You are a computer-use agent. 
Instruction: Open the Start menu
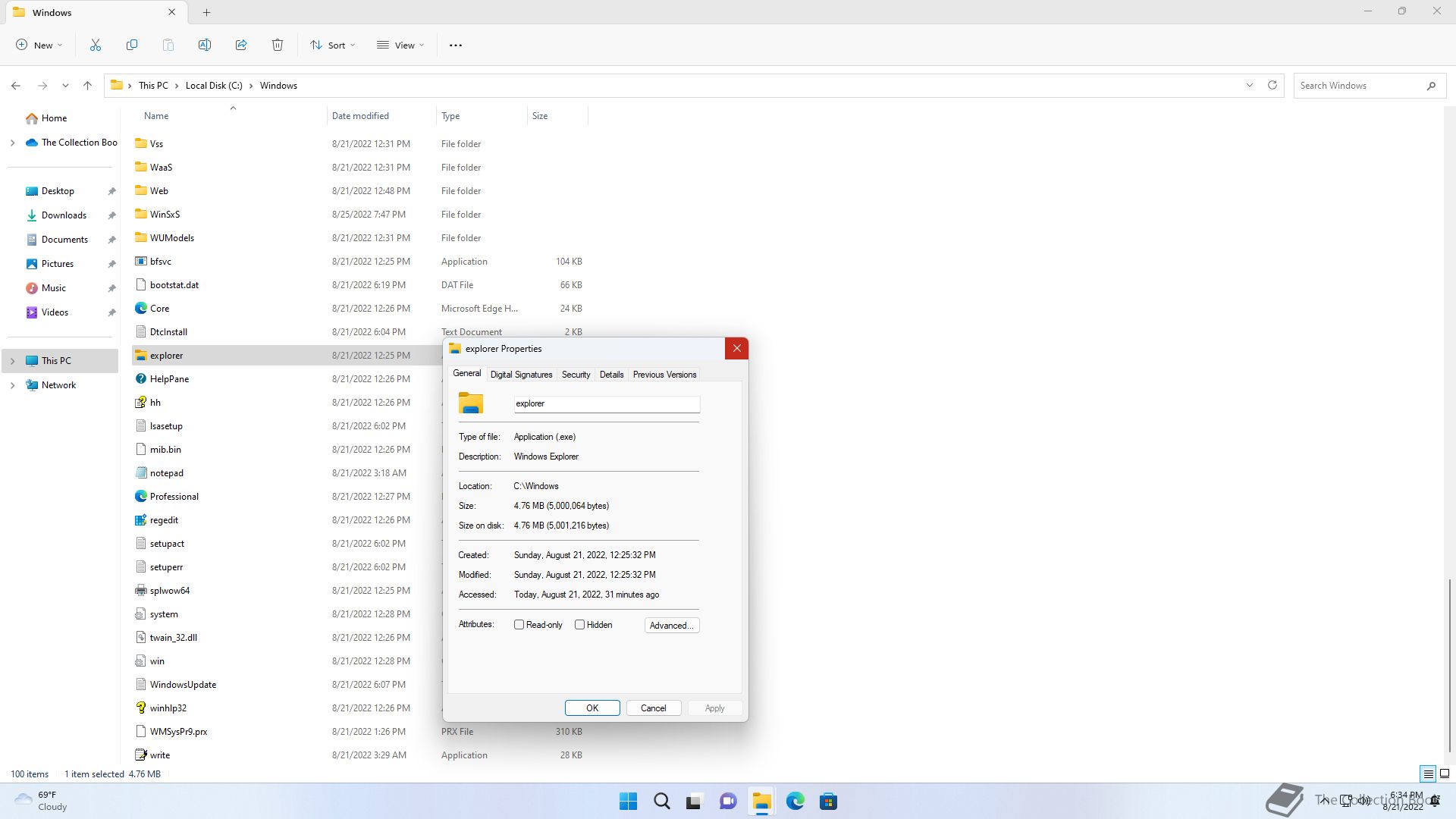pos(628,802)
